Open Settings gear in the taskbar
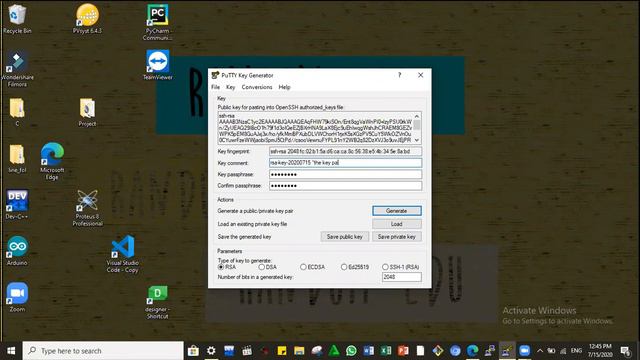 pos(211,351)
